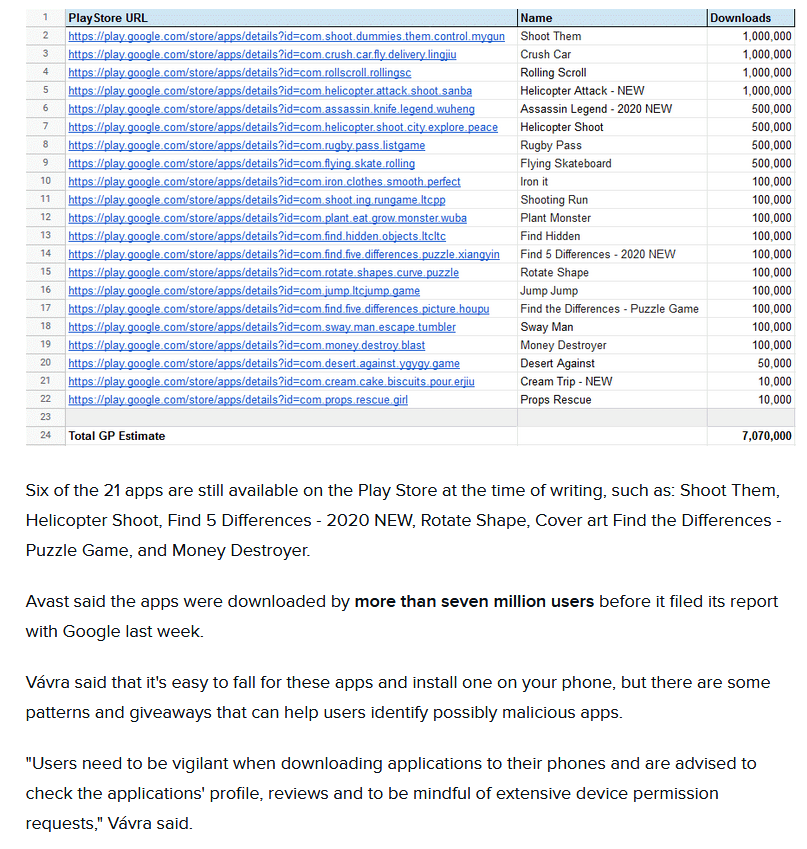This screenshot has height=849, width=807.
Task: Click the Find Hidden name cell
Action: tap(612, 236)
